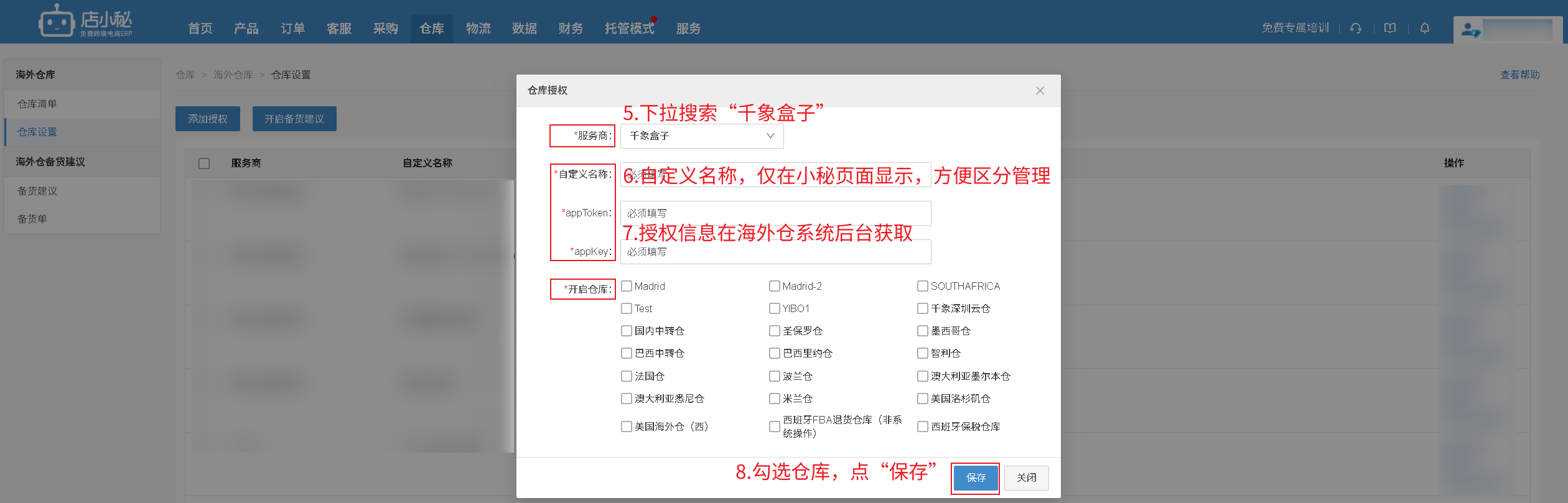The image size is (1568, 503).
Task: Open the help book icon
Action: click(x=1390, y=28)
